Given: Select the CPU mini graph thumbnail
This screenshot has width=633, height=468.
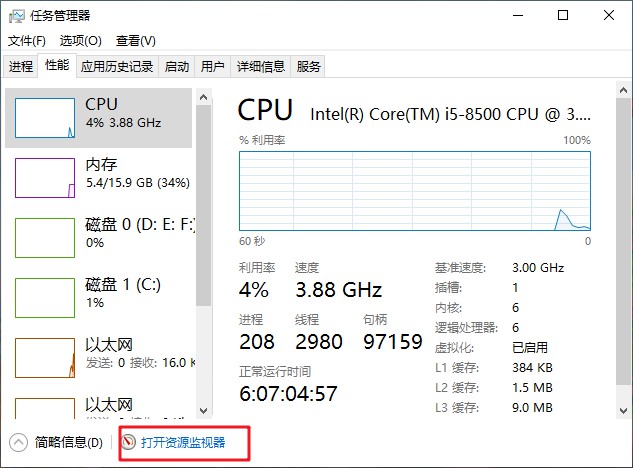Looking at the screenshot, I should pyautogui.click(x=45, y=117).
